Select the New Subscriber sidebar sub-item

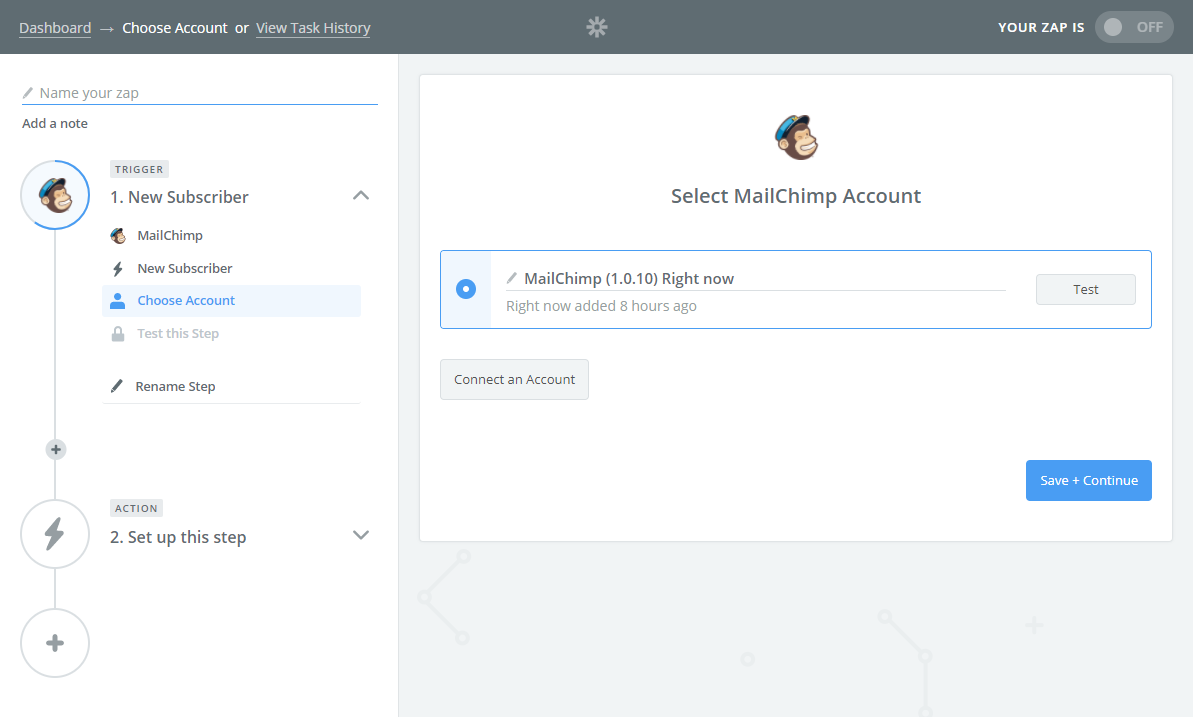pyautogui.click(x=185, y=268)
